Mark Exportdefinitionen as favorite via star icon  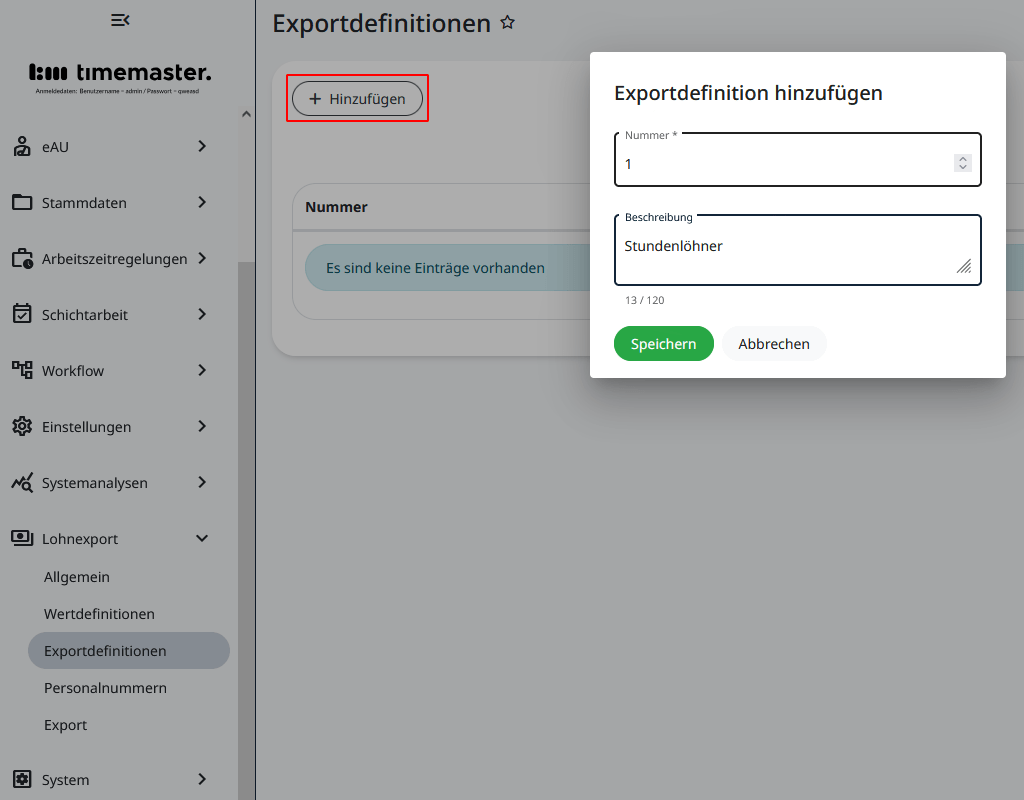(507, 21)
